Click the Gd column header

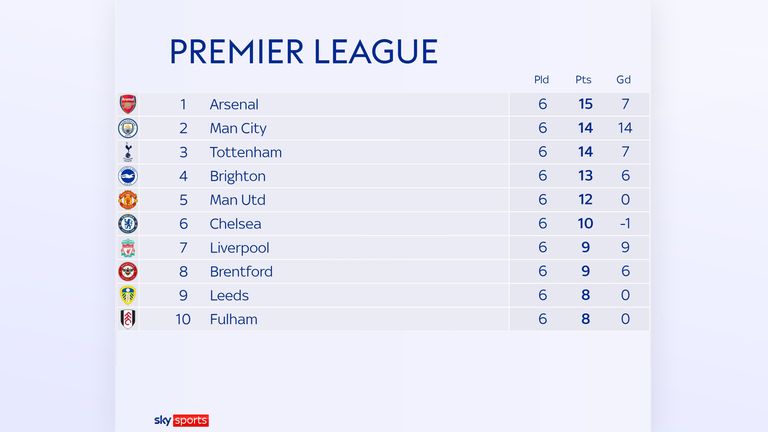(x=624, y=80)
